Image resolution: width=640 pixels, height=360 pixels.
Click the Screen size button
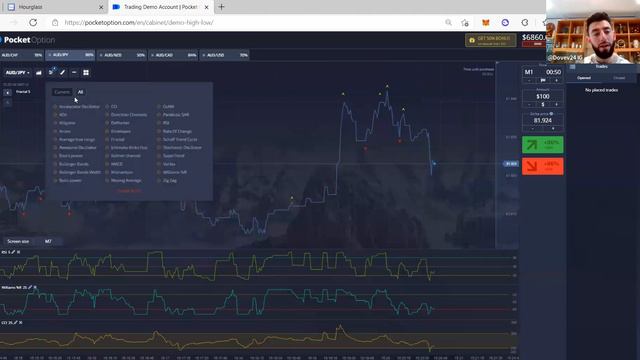coord(18,241)
